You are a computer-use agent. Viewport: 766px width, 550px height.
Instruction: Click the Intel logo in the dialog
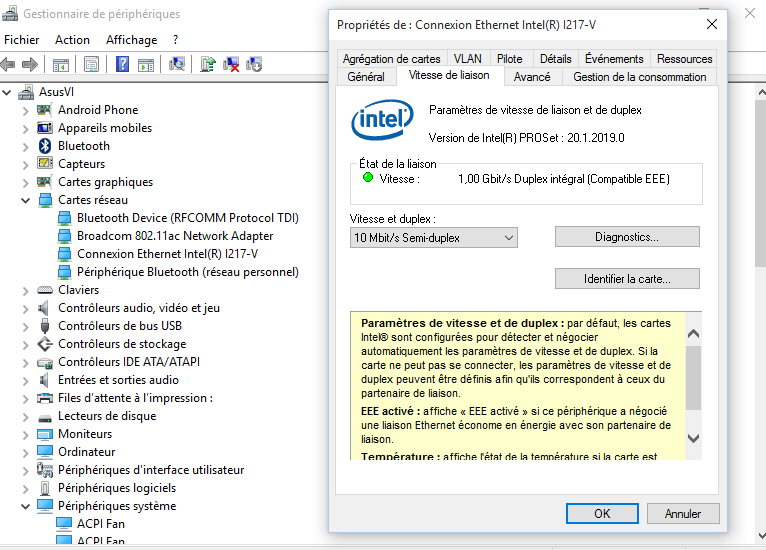[x=381, y=122]
